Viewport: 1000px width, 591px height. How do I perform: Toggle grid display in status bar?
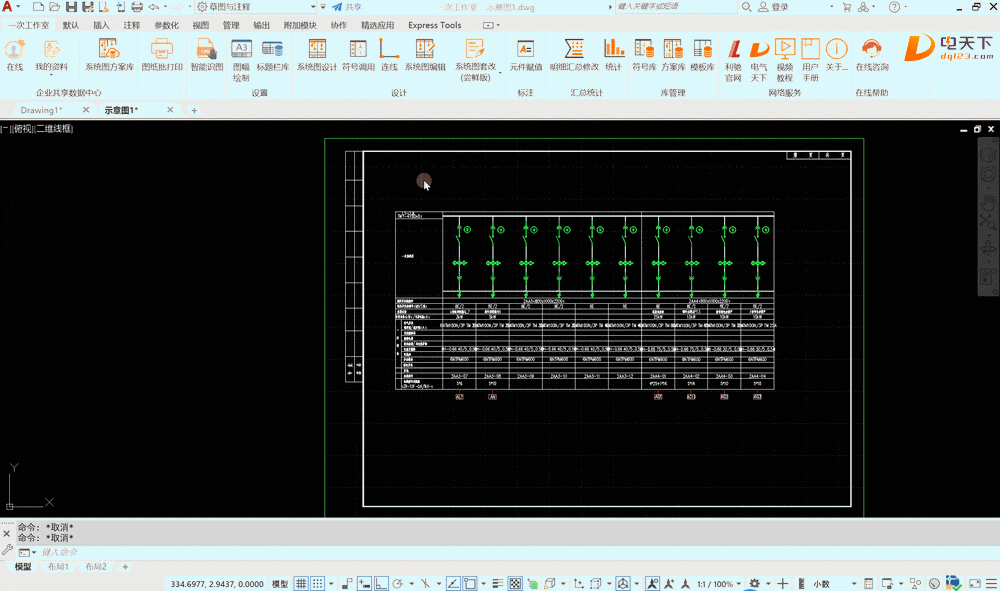click(x=302, y=583)
